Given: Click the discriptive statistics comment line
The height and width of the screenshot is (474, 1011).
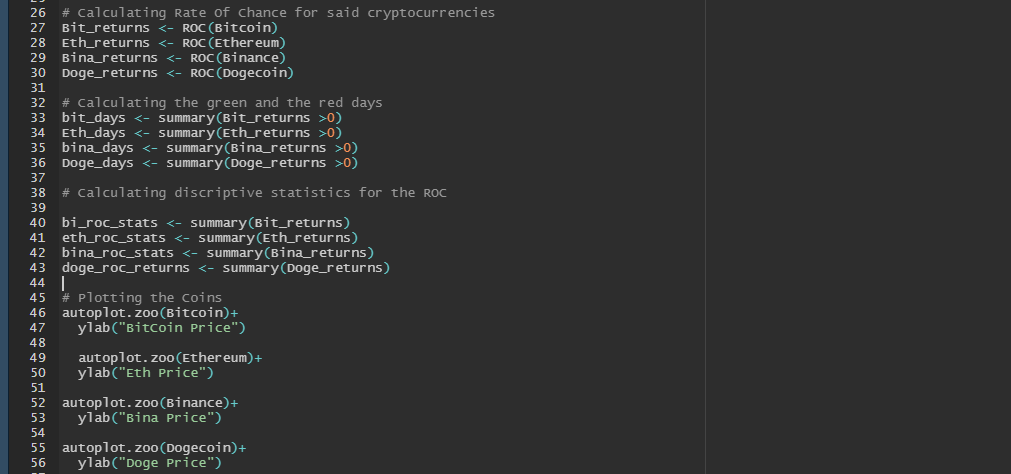Looking at the screenshot, I should click(254, 193).
